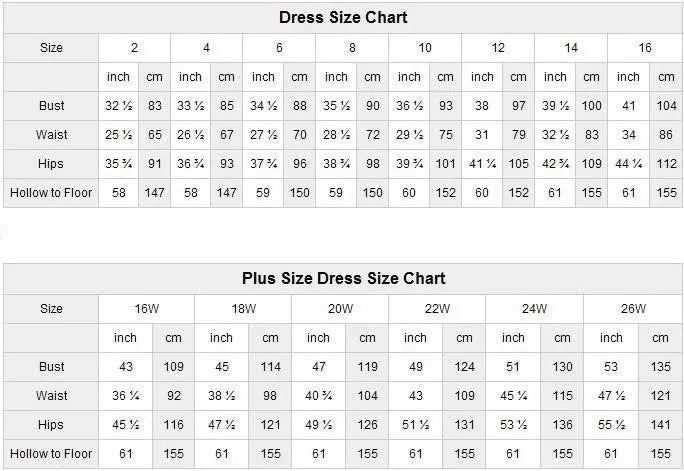Click the "Plus Size Dress Size Chart" heading
This screenshot has width=684, height=471.
point(343,278)
